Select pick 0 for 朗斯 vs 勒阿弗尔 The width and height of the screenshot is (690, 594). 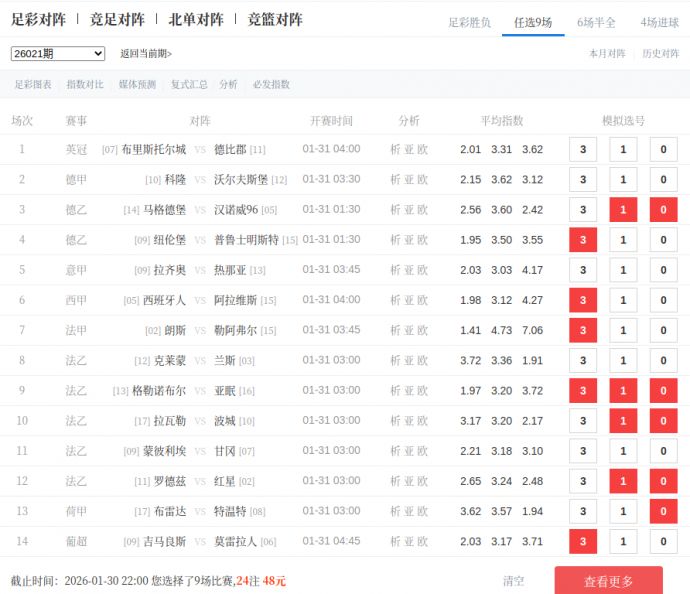point(663,331)
